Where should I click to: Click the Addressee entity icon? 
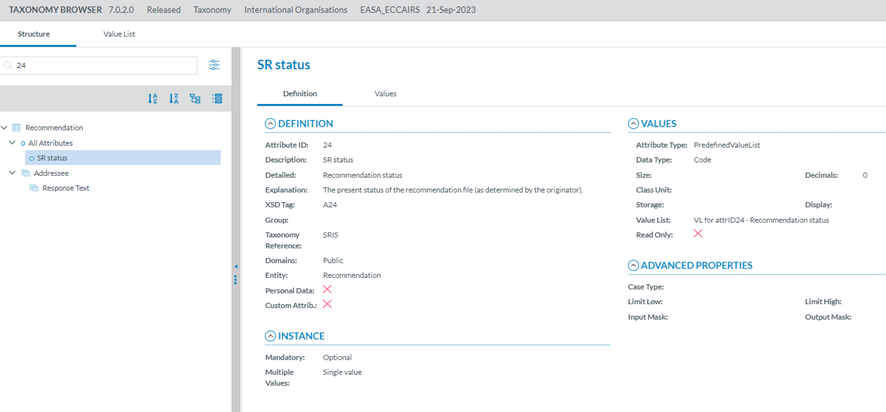pos(26,173)
